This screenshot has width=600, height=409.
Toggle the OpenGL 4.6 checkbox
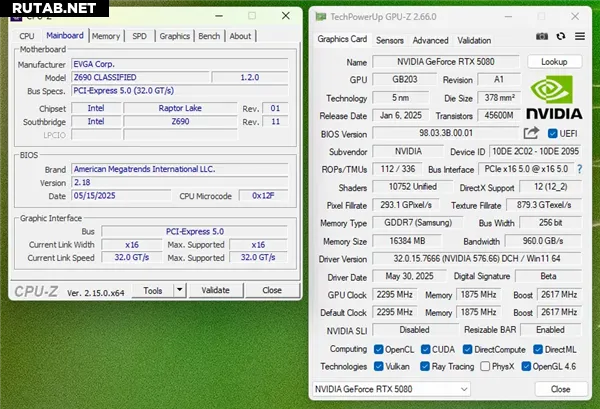[526, 366]
